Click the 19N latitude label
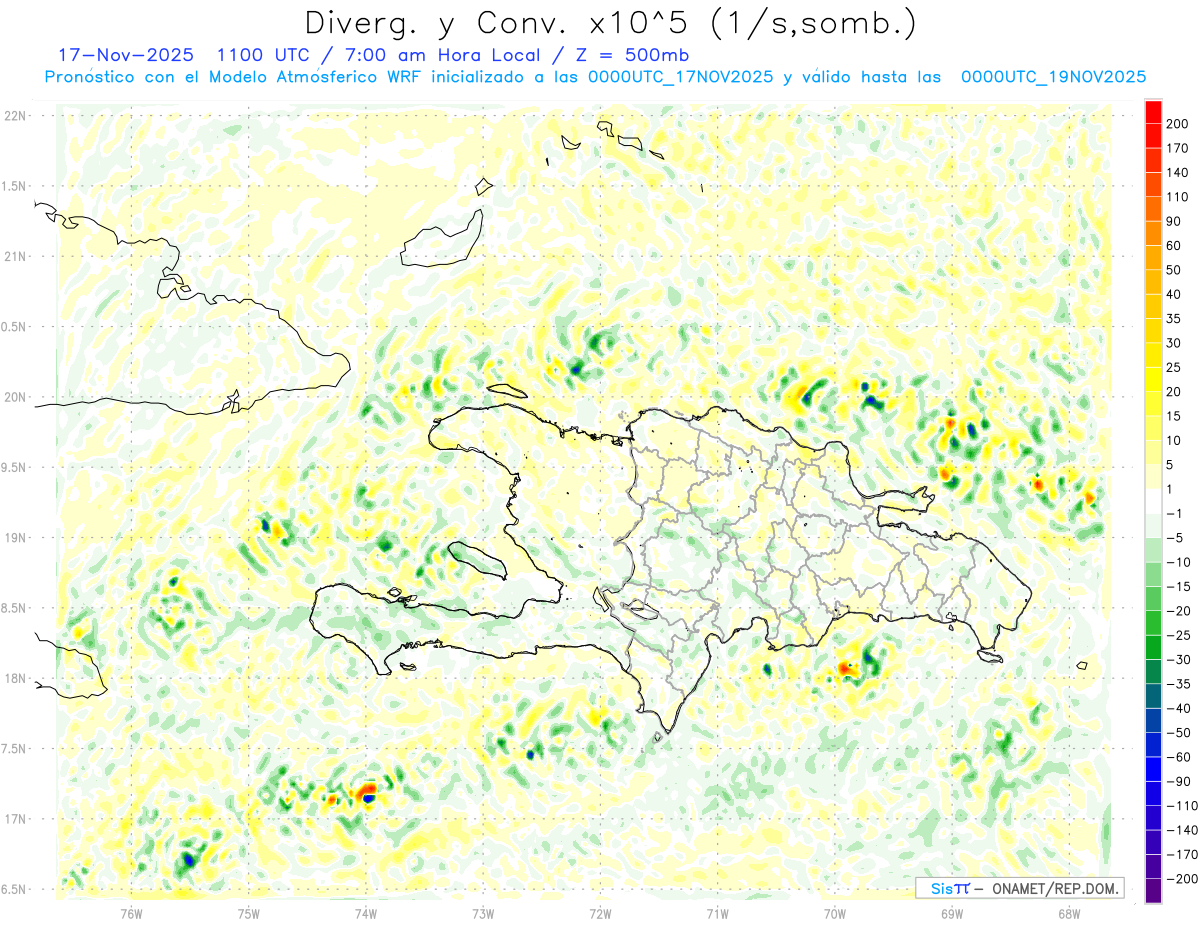 [15, 538]
